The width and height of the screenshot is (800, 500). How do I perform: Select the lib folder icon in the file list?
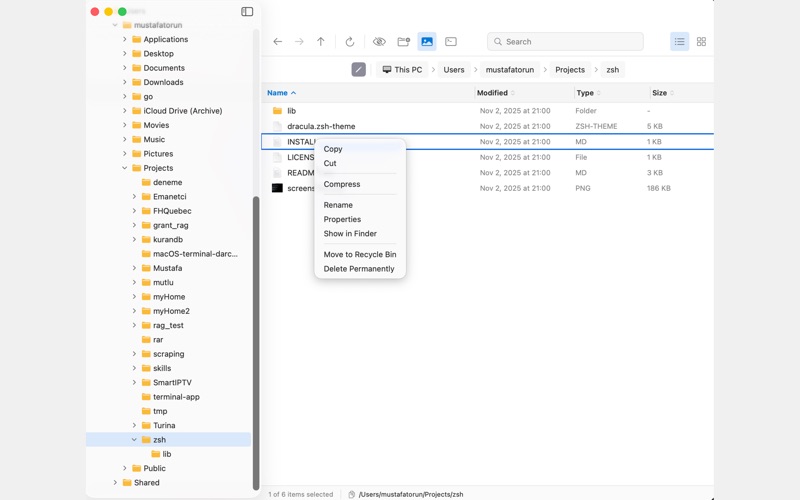278,111
